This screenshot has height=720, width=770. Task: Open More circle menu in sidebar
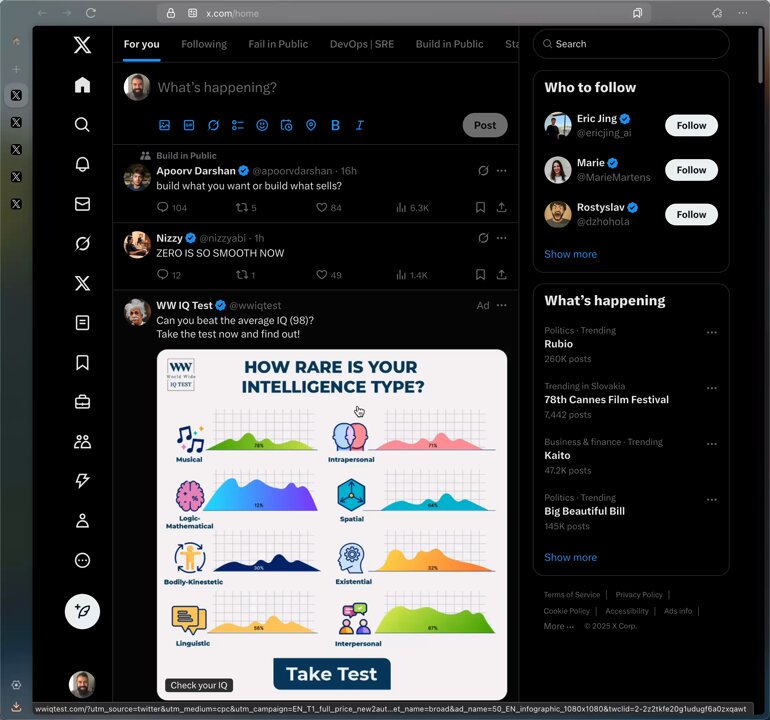pos(82,560)
